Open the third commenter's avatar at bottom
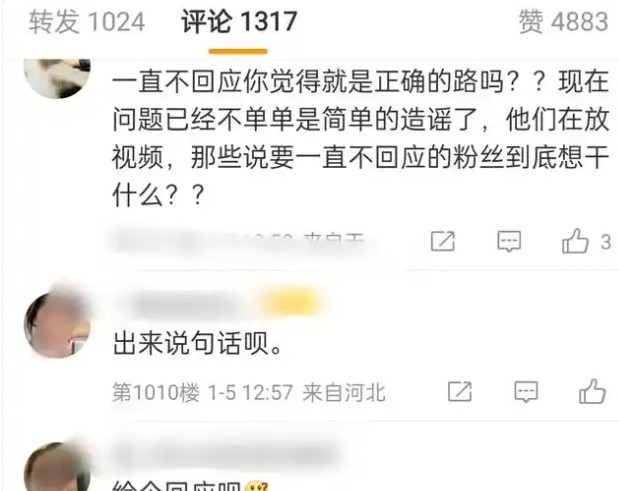Viewport: 619px width, 491px height. 57,468
